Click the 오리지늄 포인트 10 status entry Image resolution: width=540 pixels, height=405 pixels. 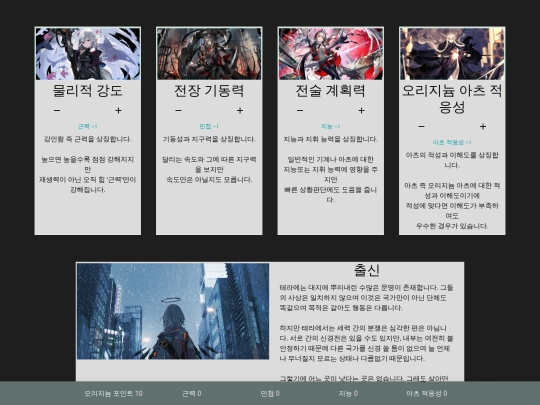113,393
